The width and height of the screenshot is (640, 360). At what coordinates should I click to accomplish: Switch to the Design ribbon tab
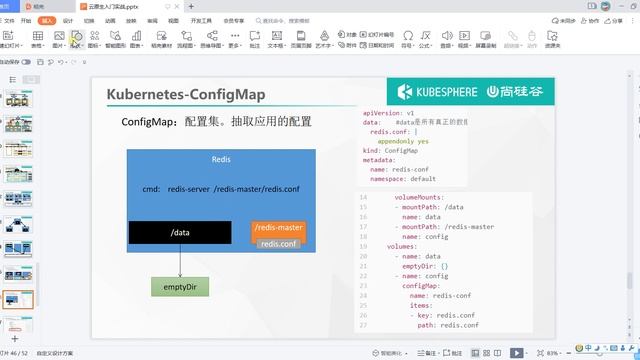click(68, 20)
